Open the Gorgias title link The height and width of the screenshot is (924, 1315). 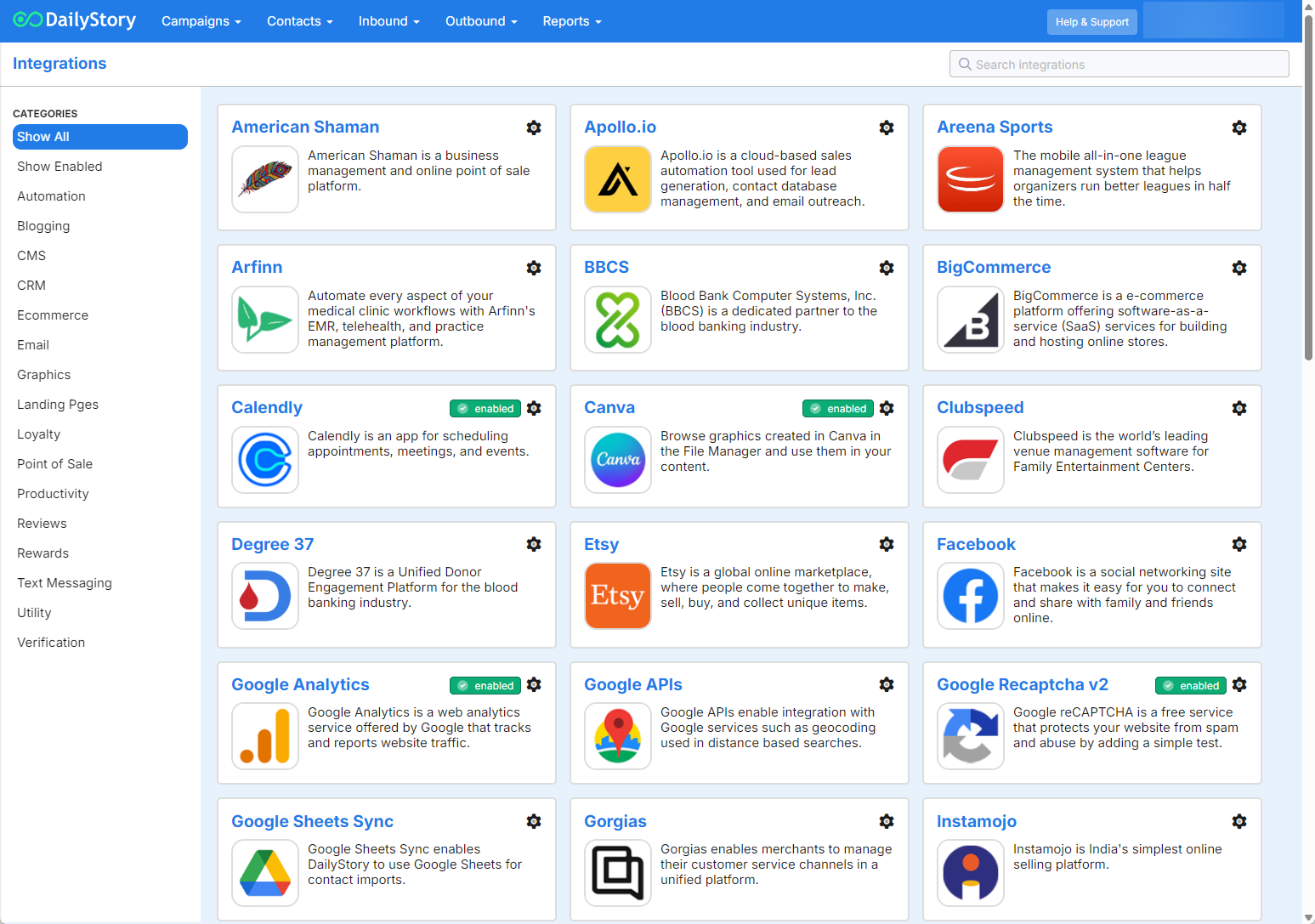tap(615, 821)
